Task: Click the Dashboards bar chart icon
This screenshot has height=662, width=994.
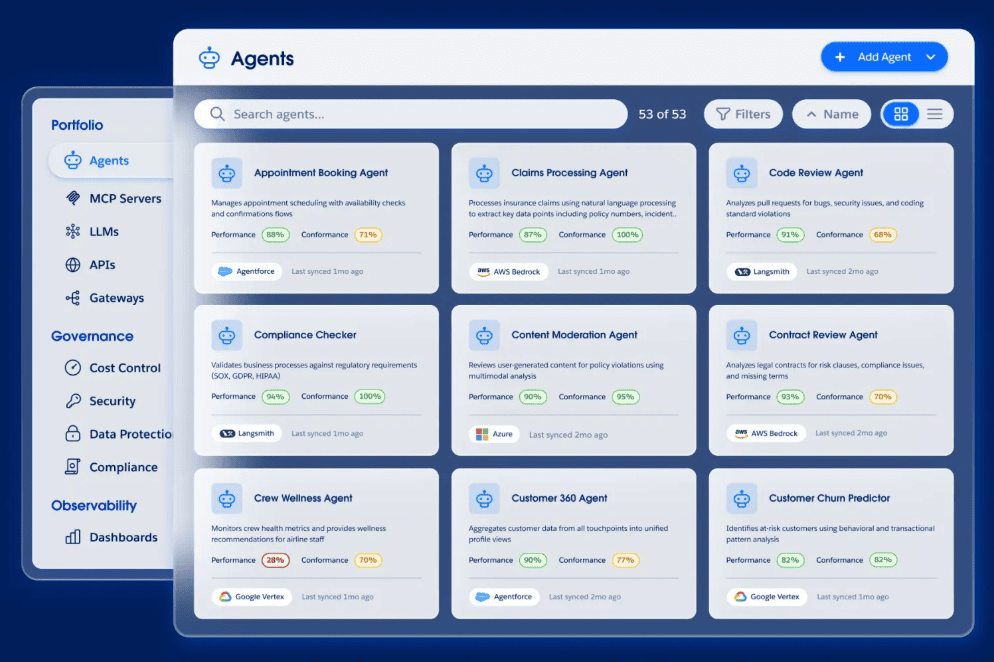Action: 73,536
